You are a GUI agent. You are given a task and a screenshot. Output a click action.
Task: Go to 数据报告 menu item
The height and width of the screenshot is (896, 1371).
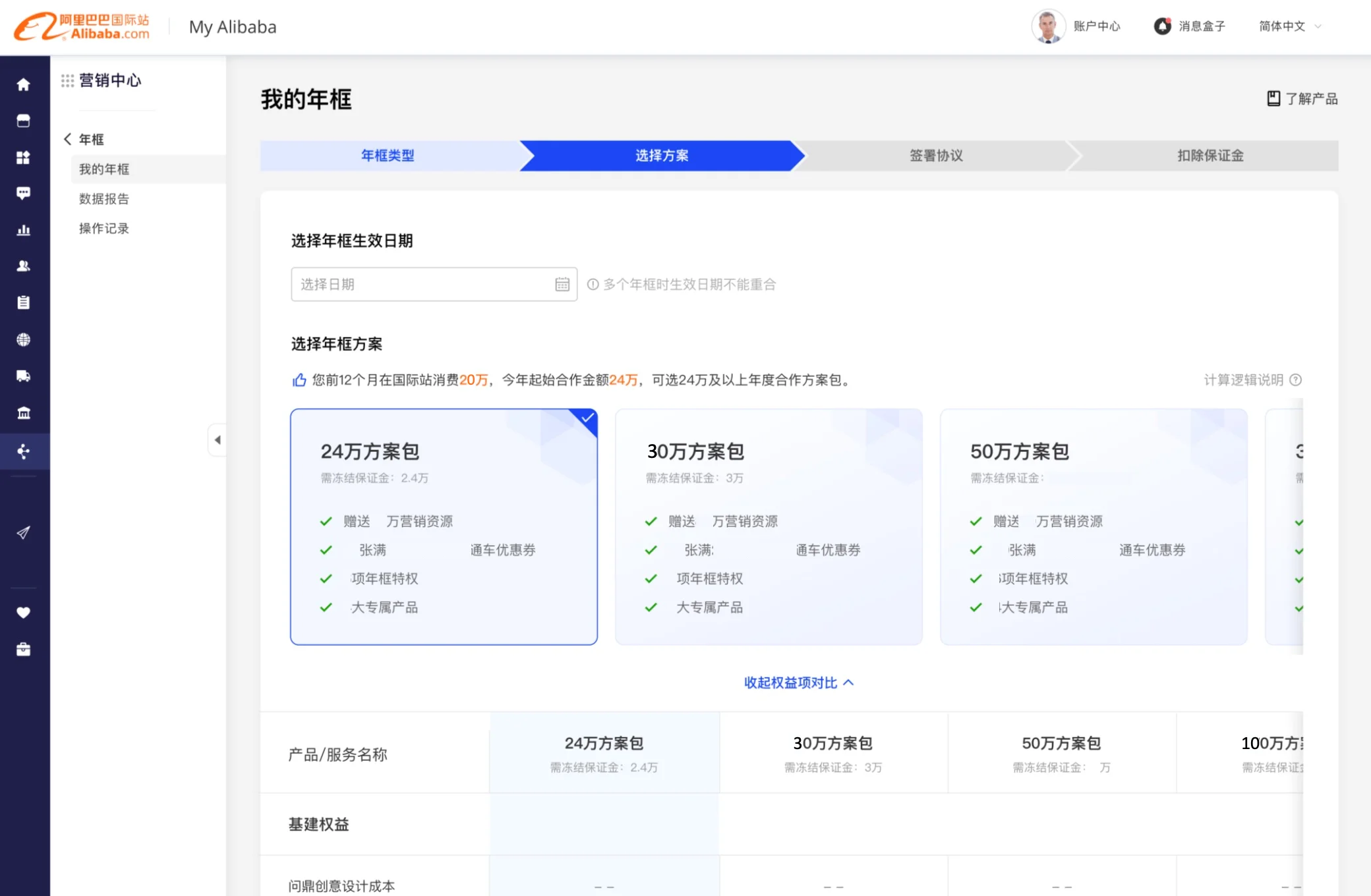coord(104,199)
